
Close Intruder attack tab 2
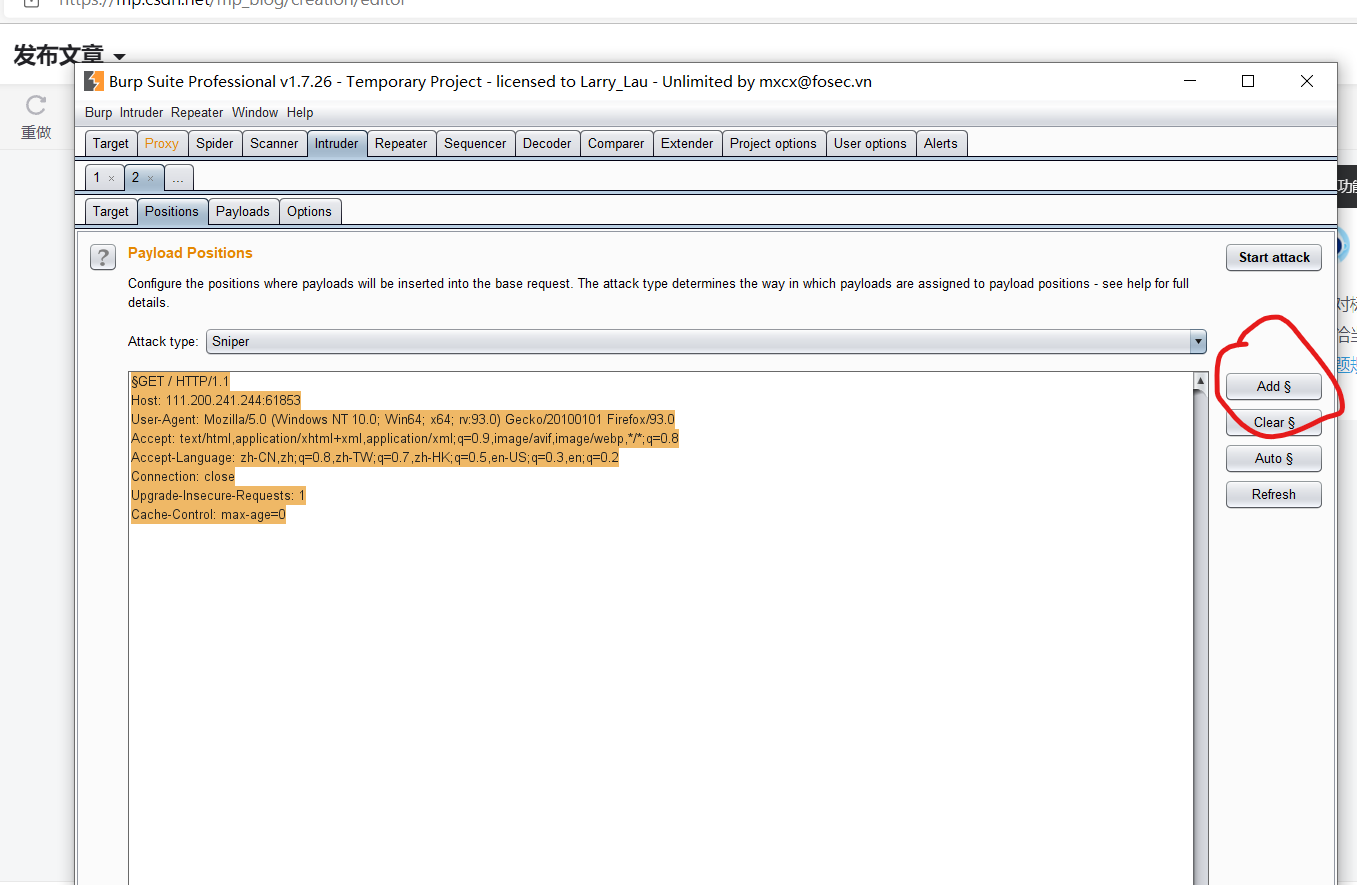(151, 177)
